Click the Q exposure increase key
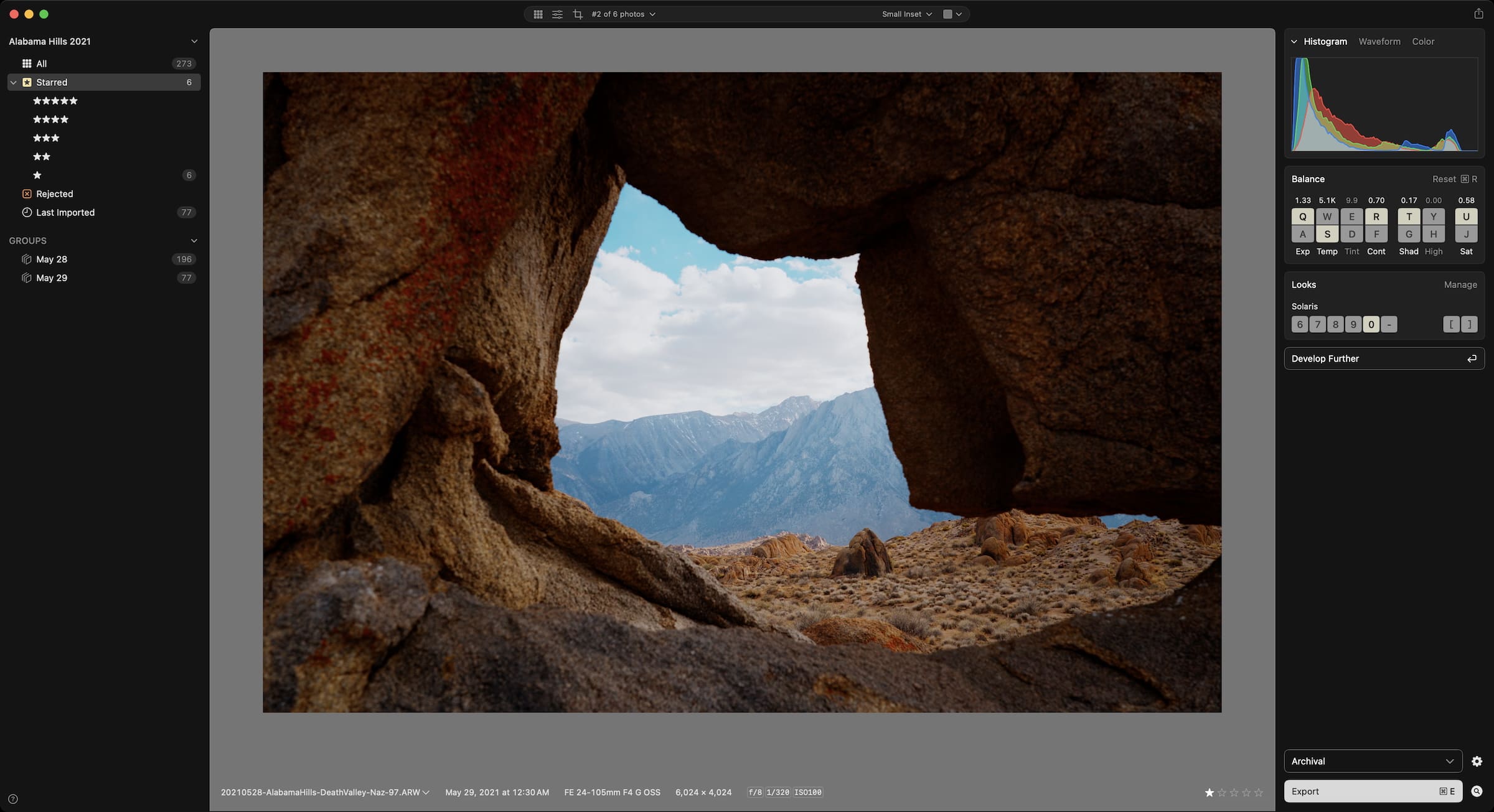This screenshot has width=1494, height=812. pos(1302,217)
